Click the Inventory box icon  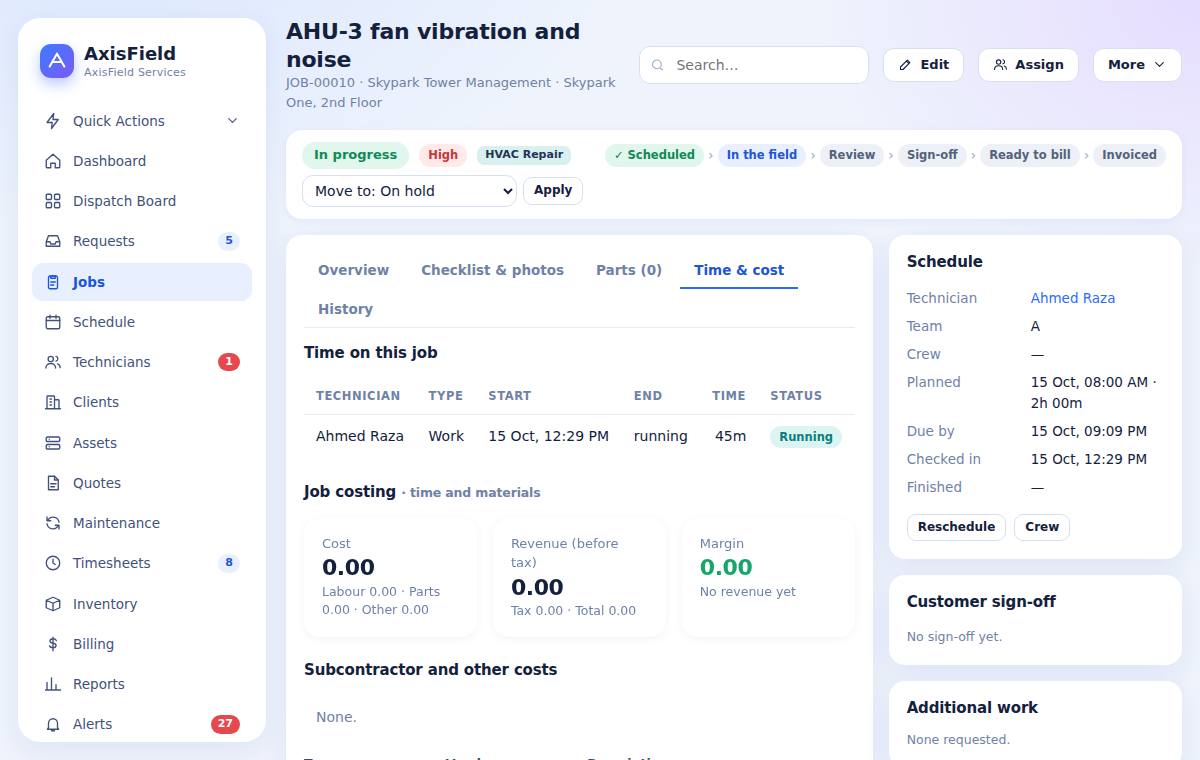[x=53, y=604]
